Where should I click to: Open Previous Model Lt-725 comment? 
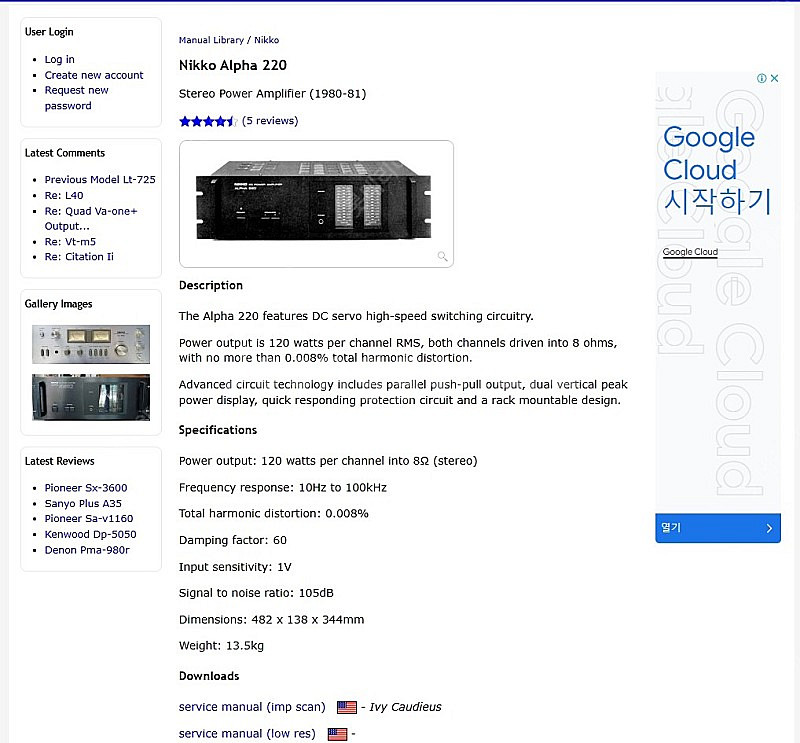(100, 180)
